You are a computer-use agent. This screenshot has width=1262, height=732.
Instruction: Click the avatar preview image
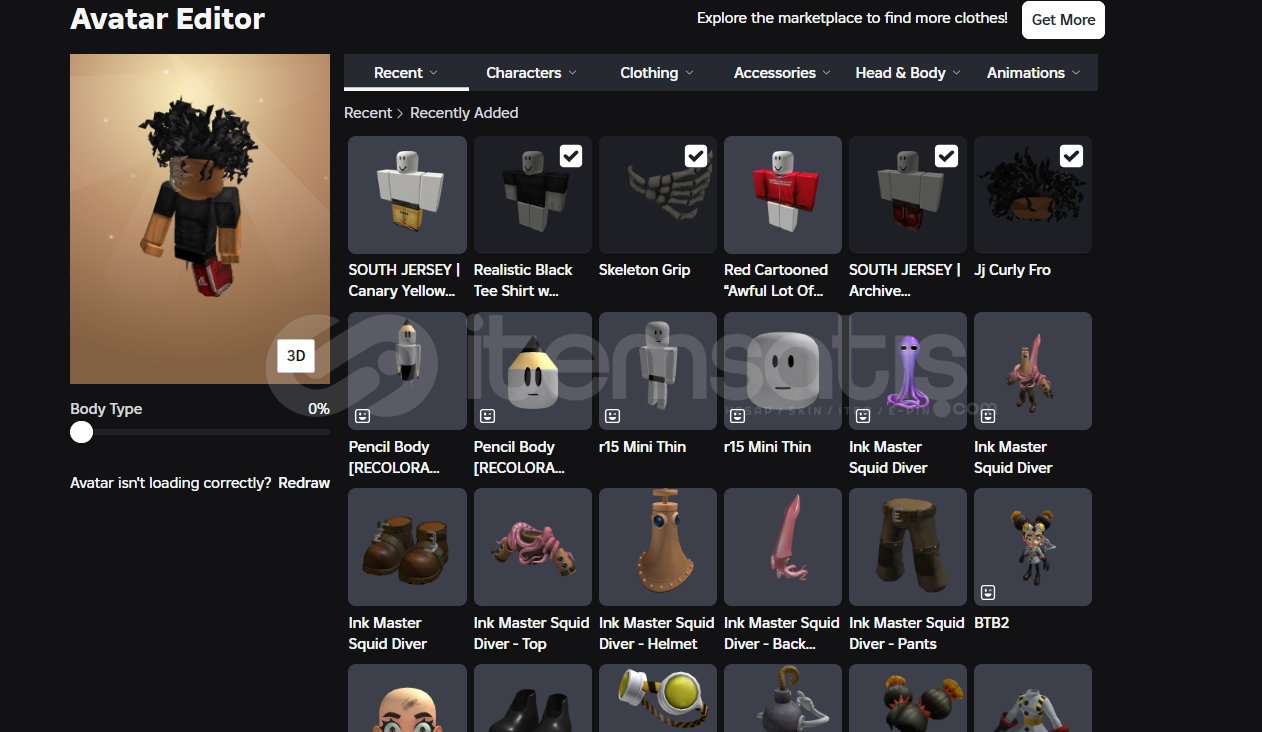point(200,219)
